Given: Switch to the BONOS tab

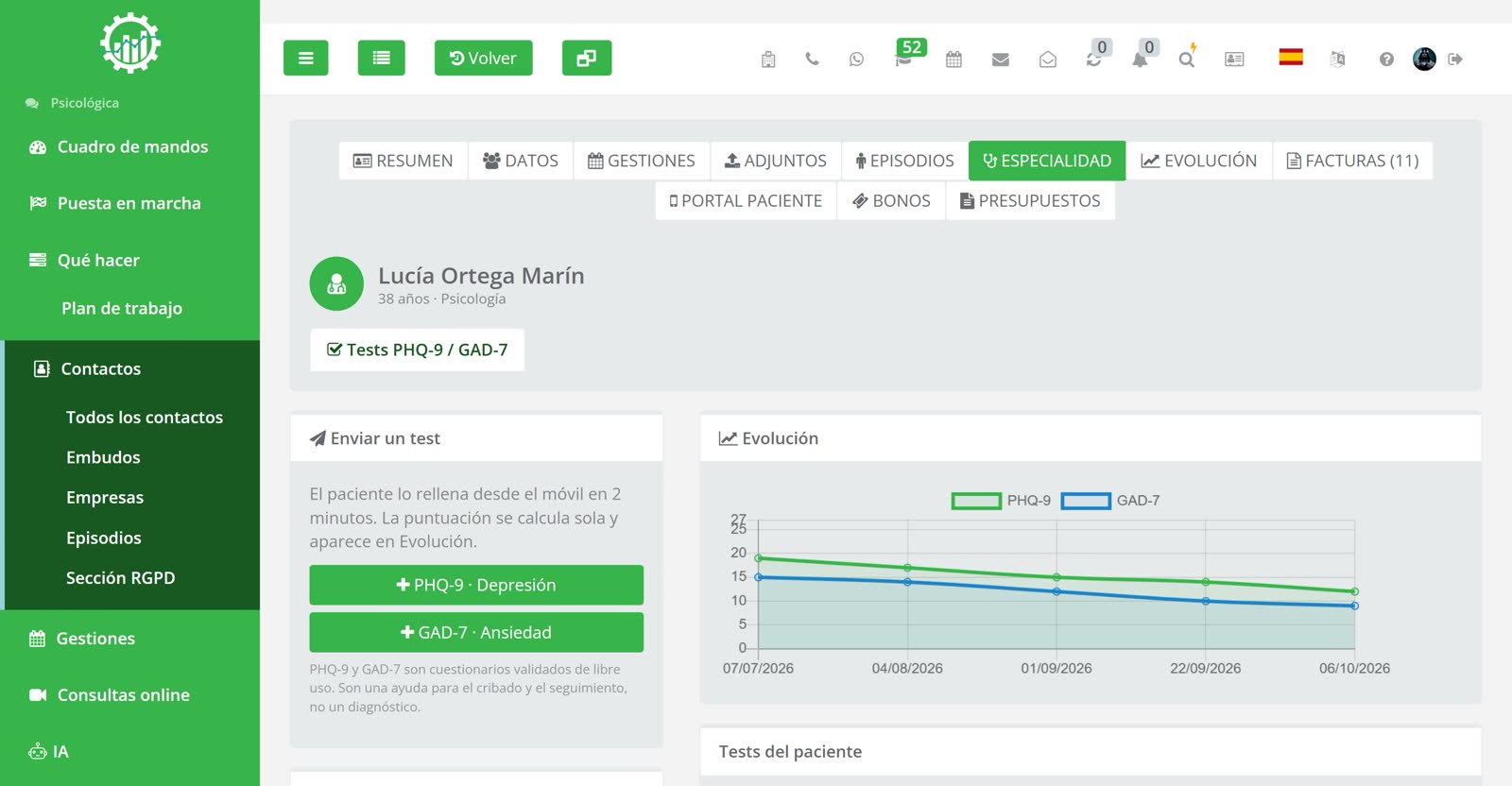Looking at the screenshot, I should pos(891,200).
